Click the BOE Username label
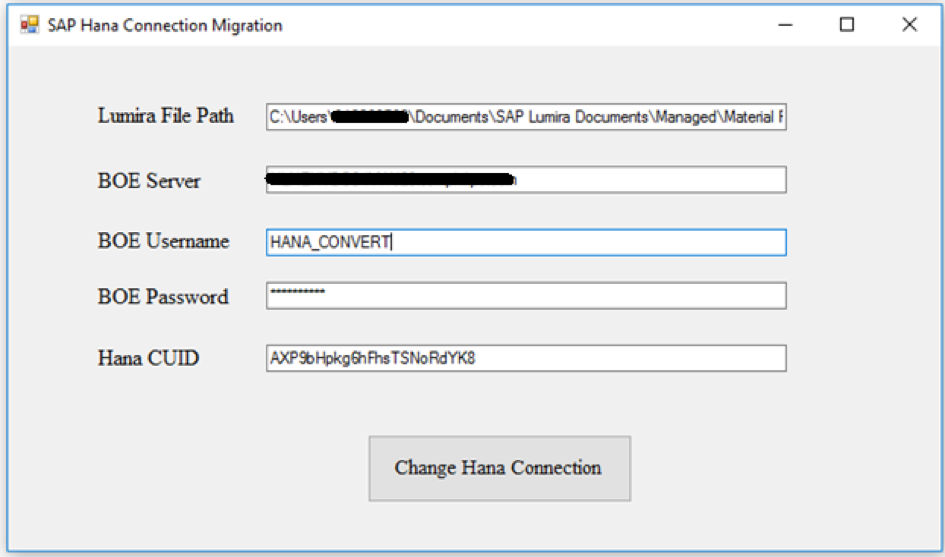Screen dimensions: 945x557 (x=163, y=241)
